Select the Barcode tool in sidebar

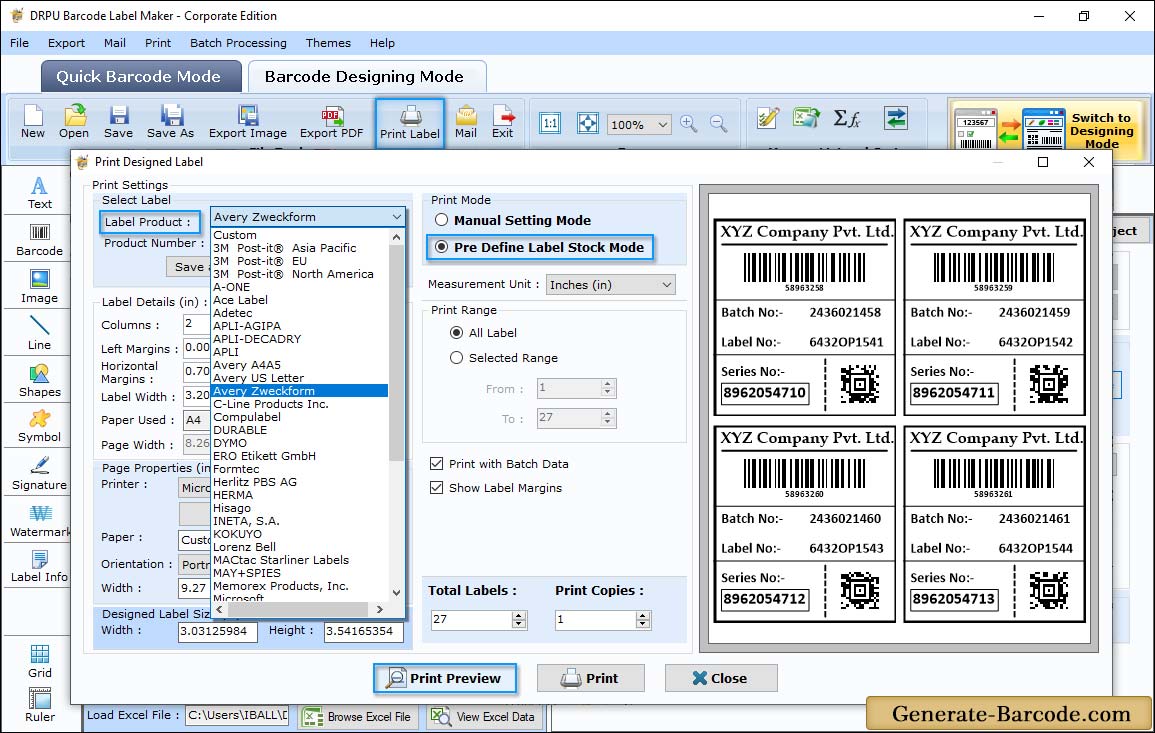[x=39, y=241]
